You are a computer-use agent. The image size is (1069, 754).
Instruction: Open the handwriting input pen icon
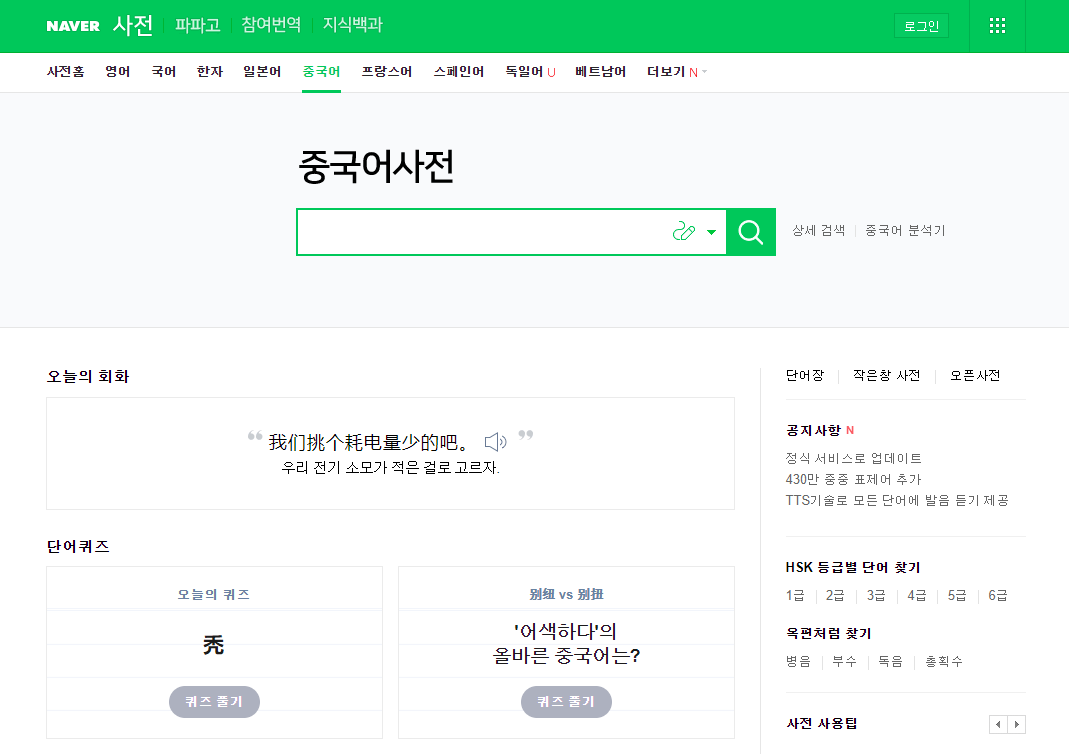coord(683,232)
